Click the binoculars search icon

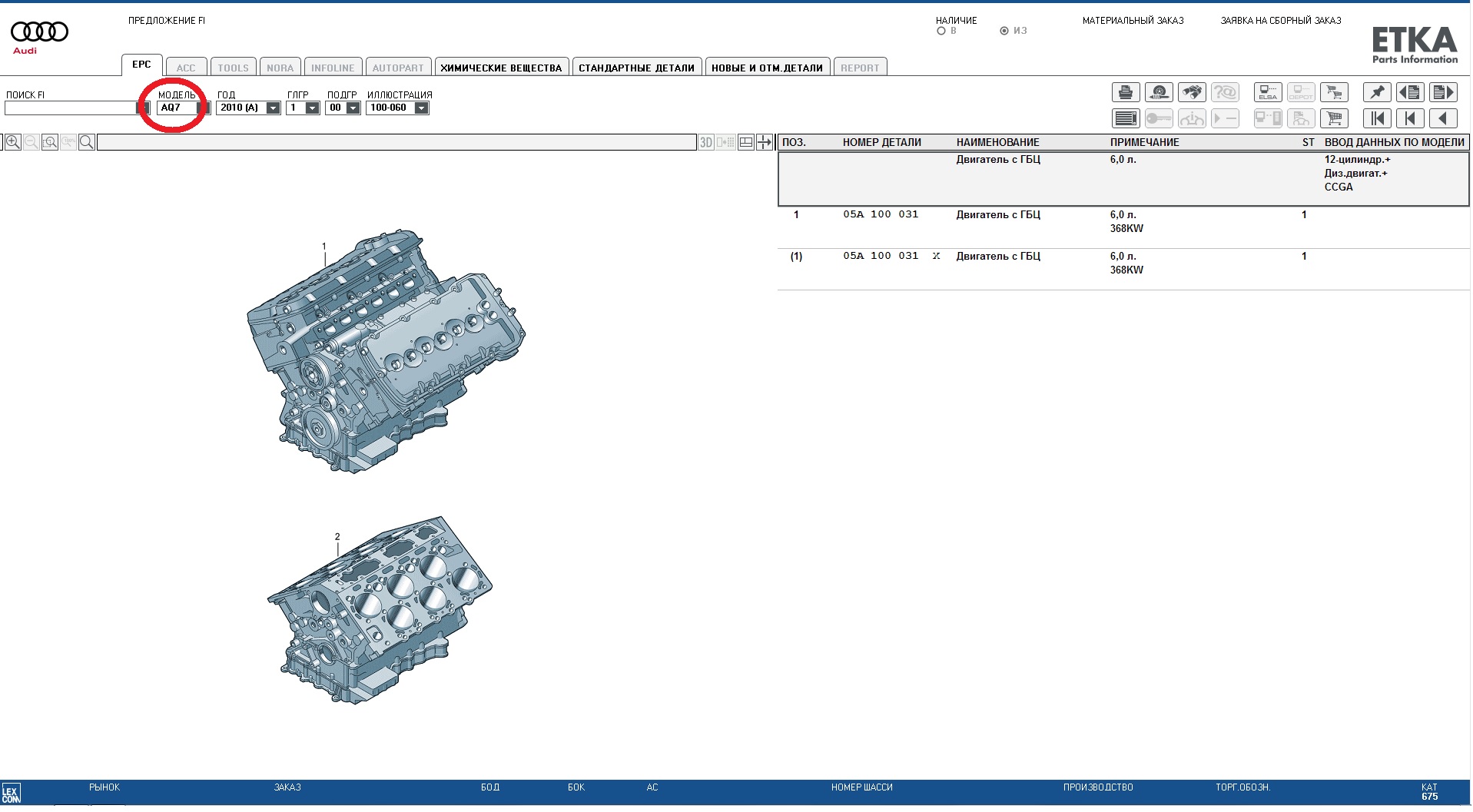click(1192, 93)
